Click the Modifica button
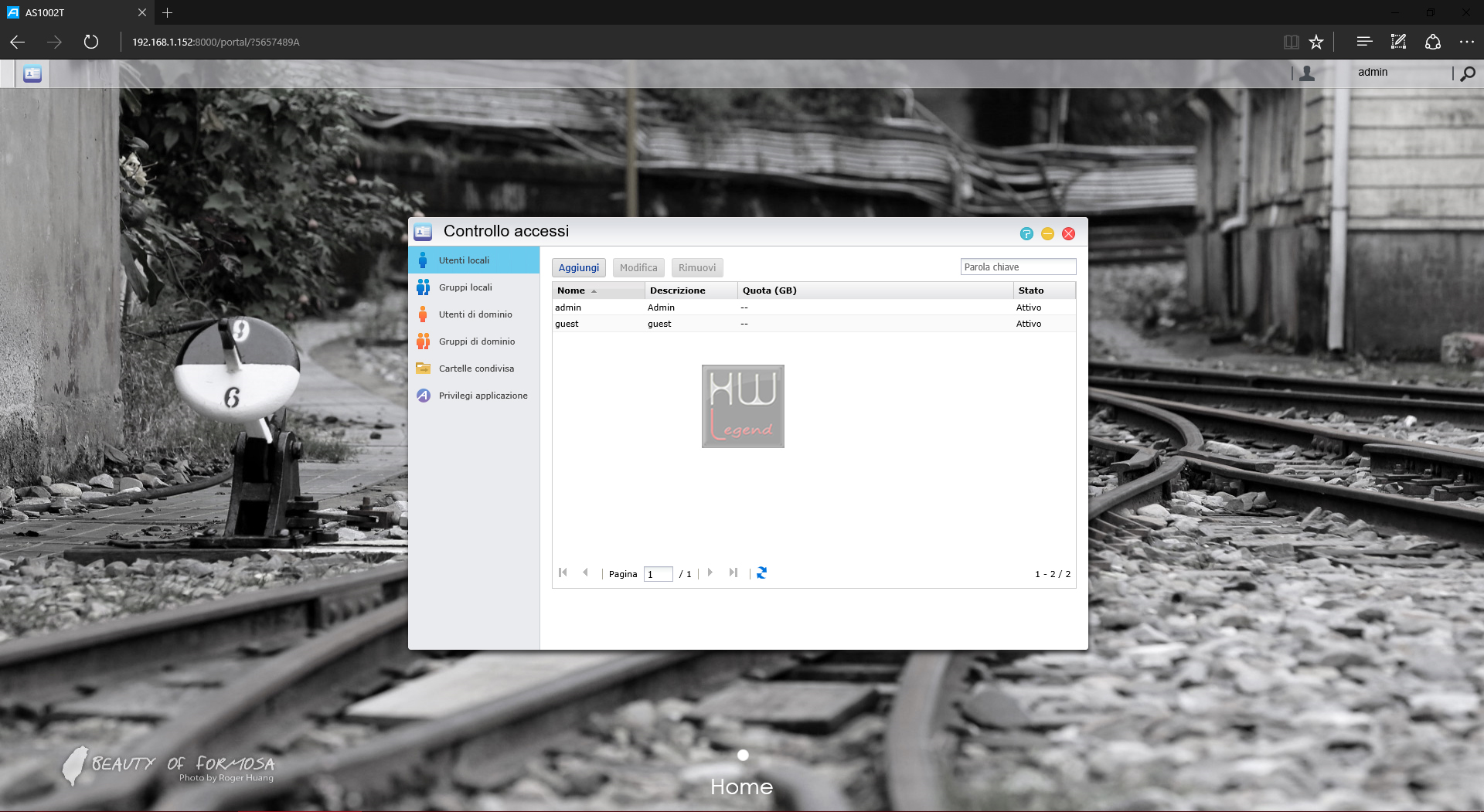 tap(638, 268)
